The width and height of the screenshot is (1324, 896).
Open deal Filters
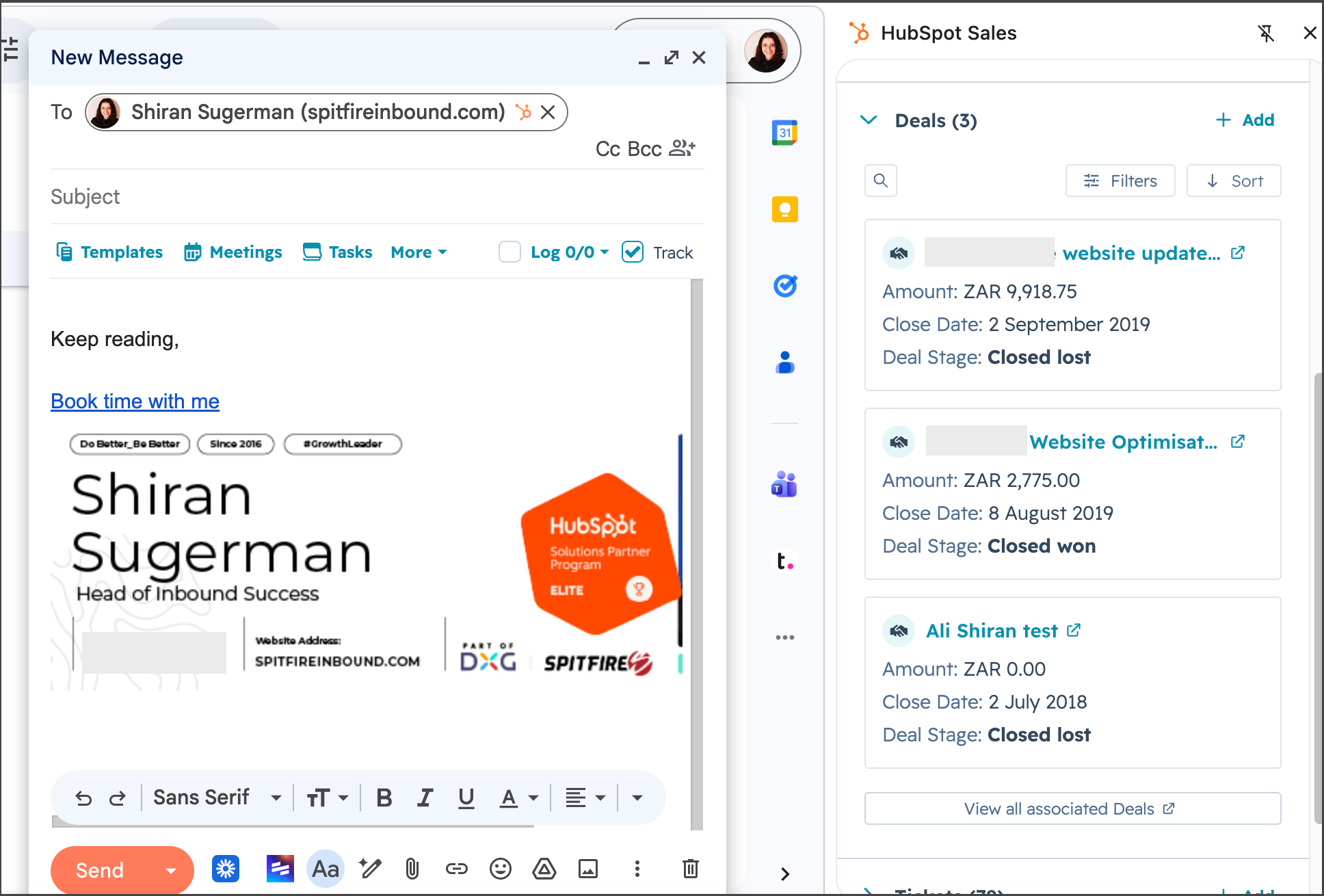point(1120,181)
